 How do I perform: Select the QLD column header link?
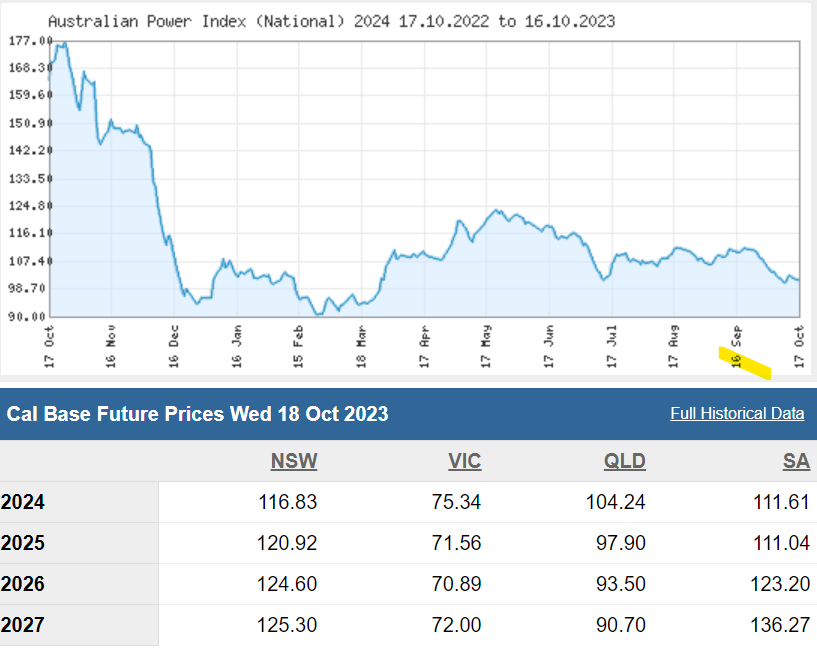pyautogui.click(x=624, y=461)
